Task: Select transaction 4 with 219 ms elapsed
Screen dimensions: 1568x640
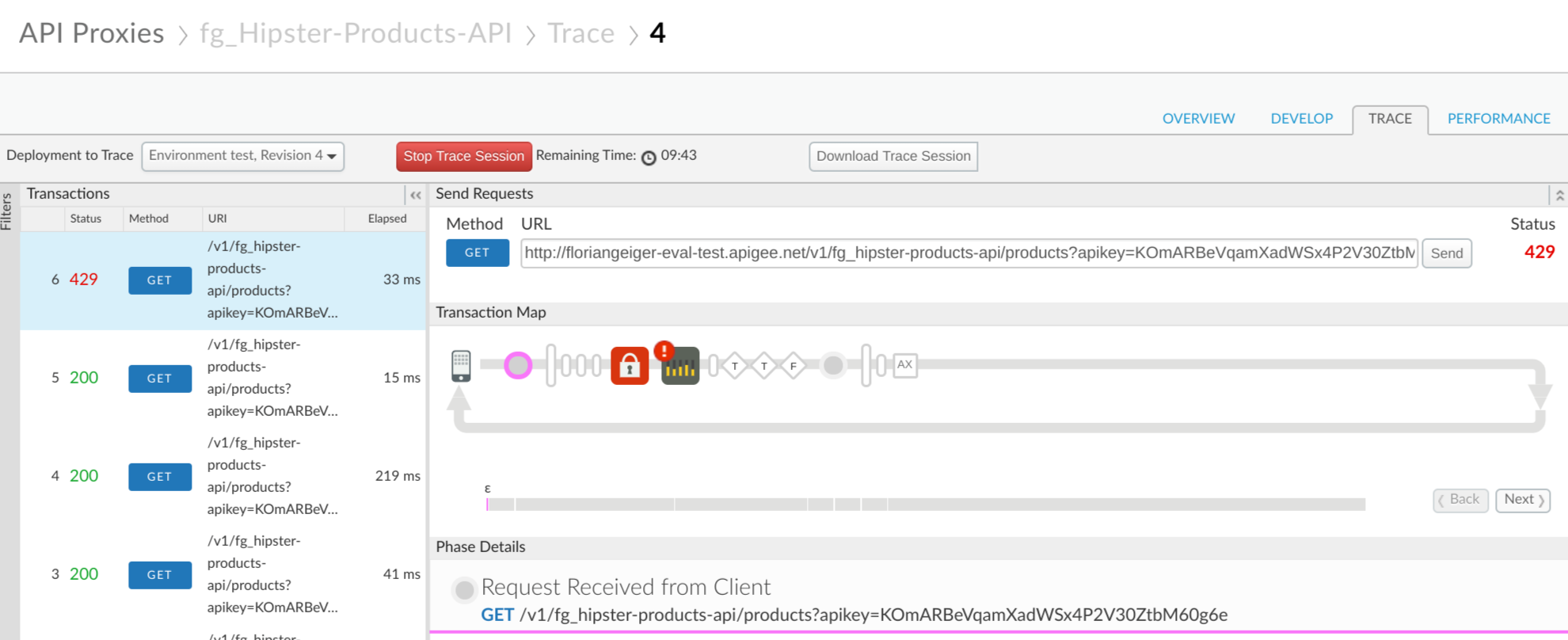Action: coord(223,477)
